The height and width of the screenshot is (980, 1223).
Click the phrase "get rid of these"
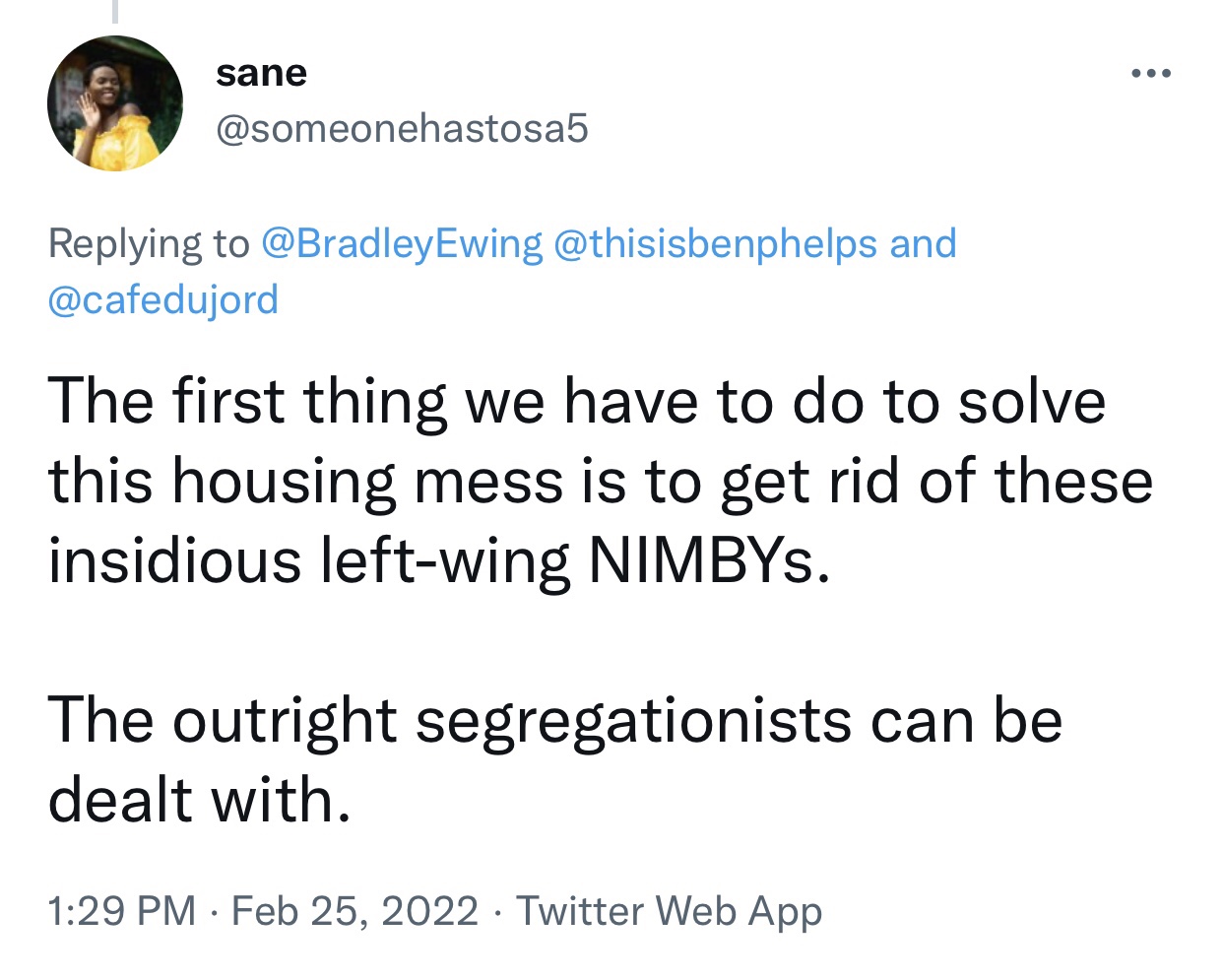[935, 482]
